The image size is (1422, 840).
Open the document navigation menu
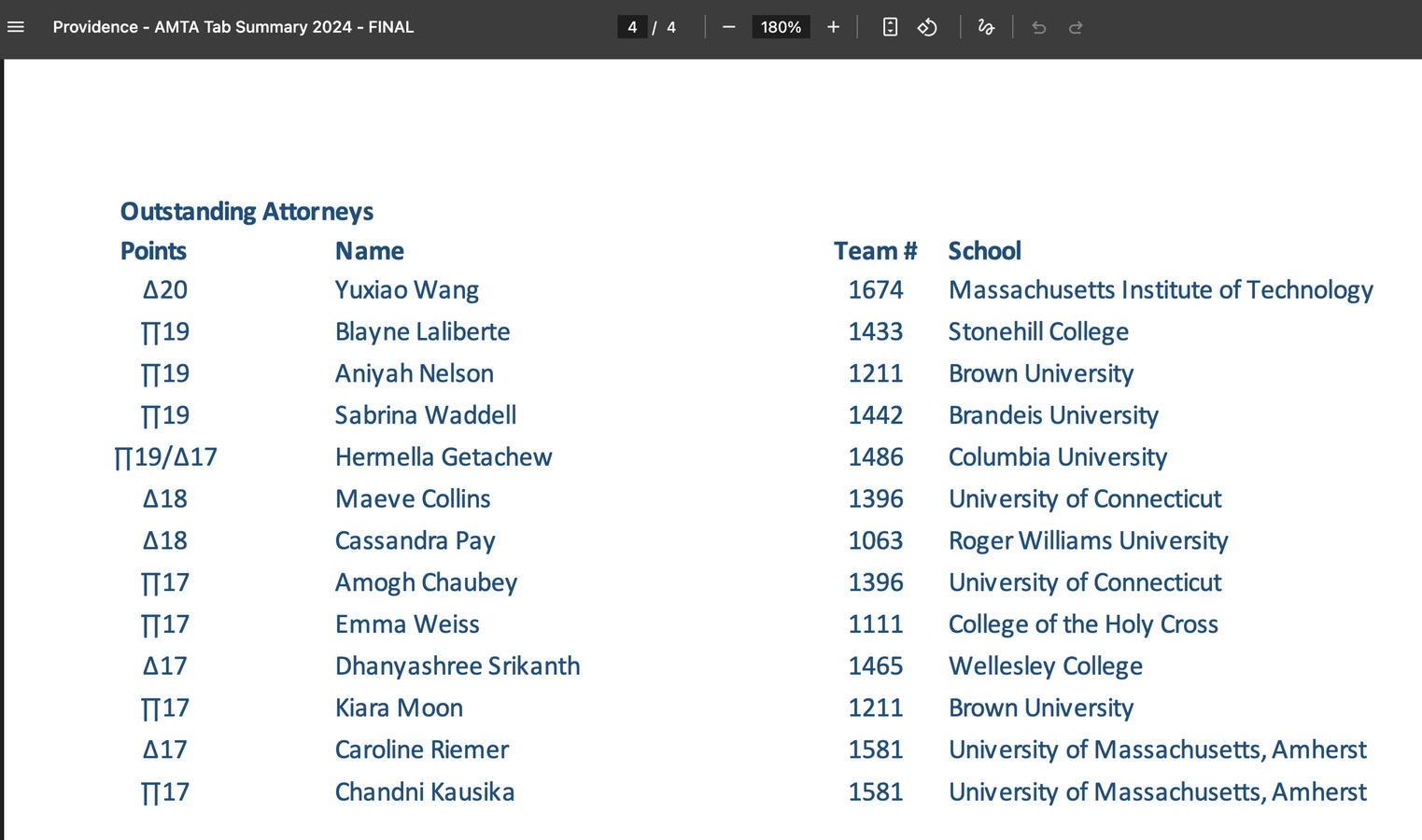pos(16,27)
